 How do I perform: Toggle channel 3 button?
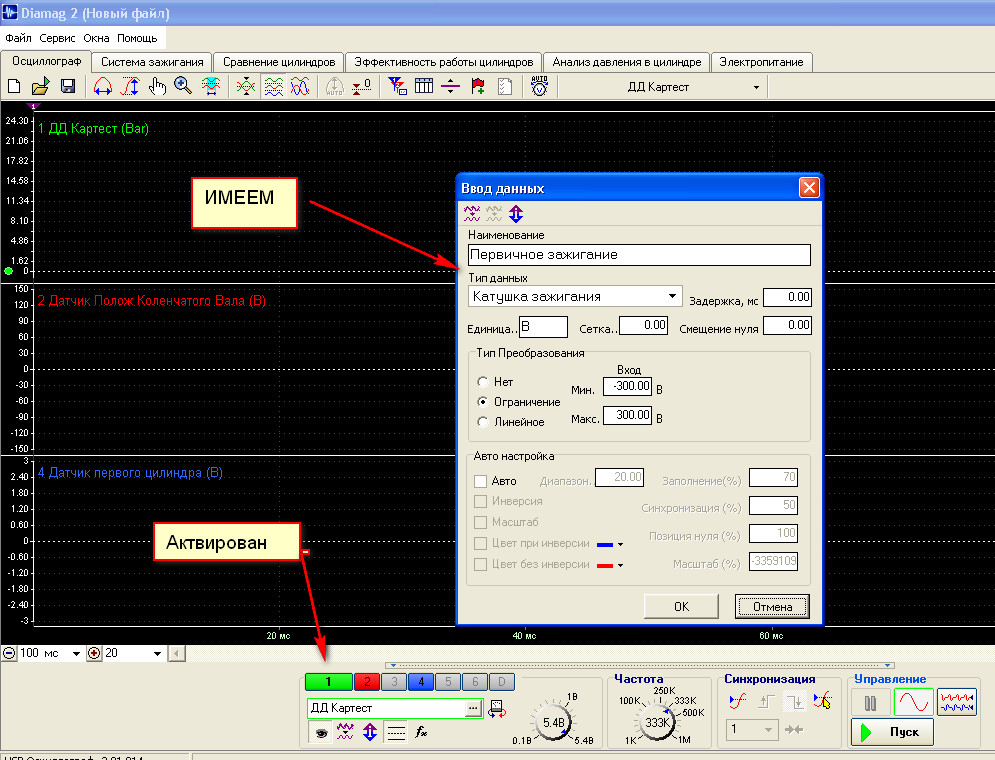coord(394,682)
